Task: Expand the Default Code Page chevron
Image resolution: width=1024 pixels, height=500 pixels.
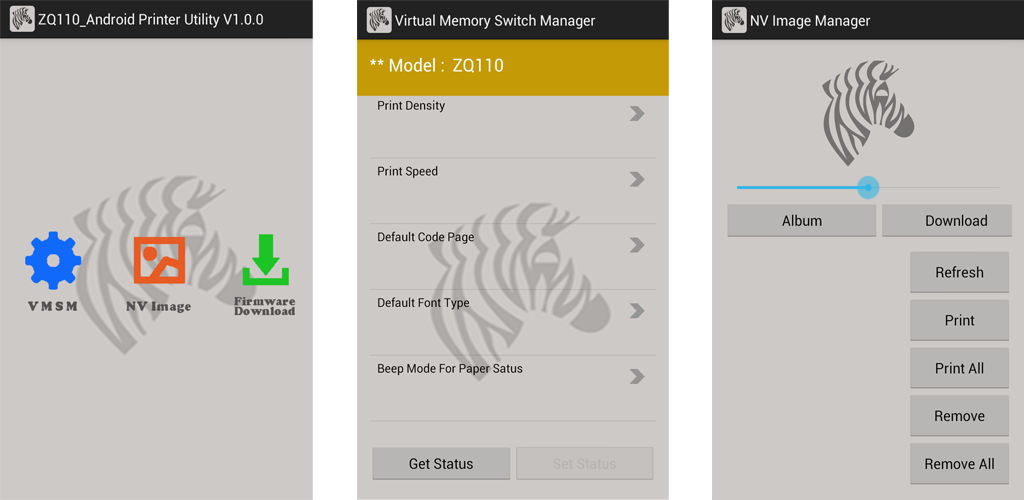Action: coord(637,246)
